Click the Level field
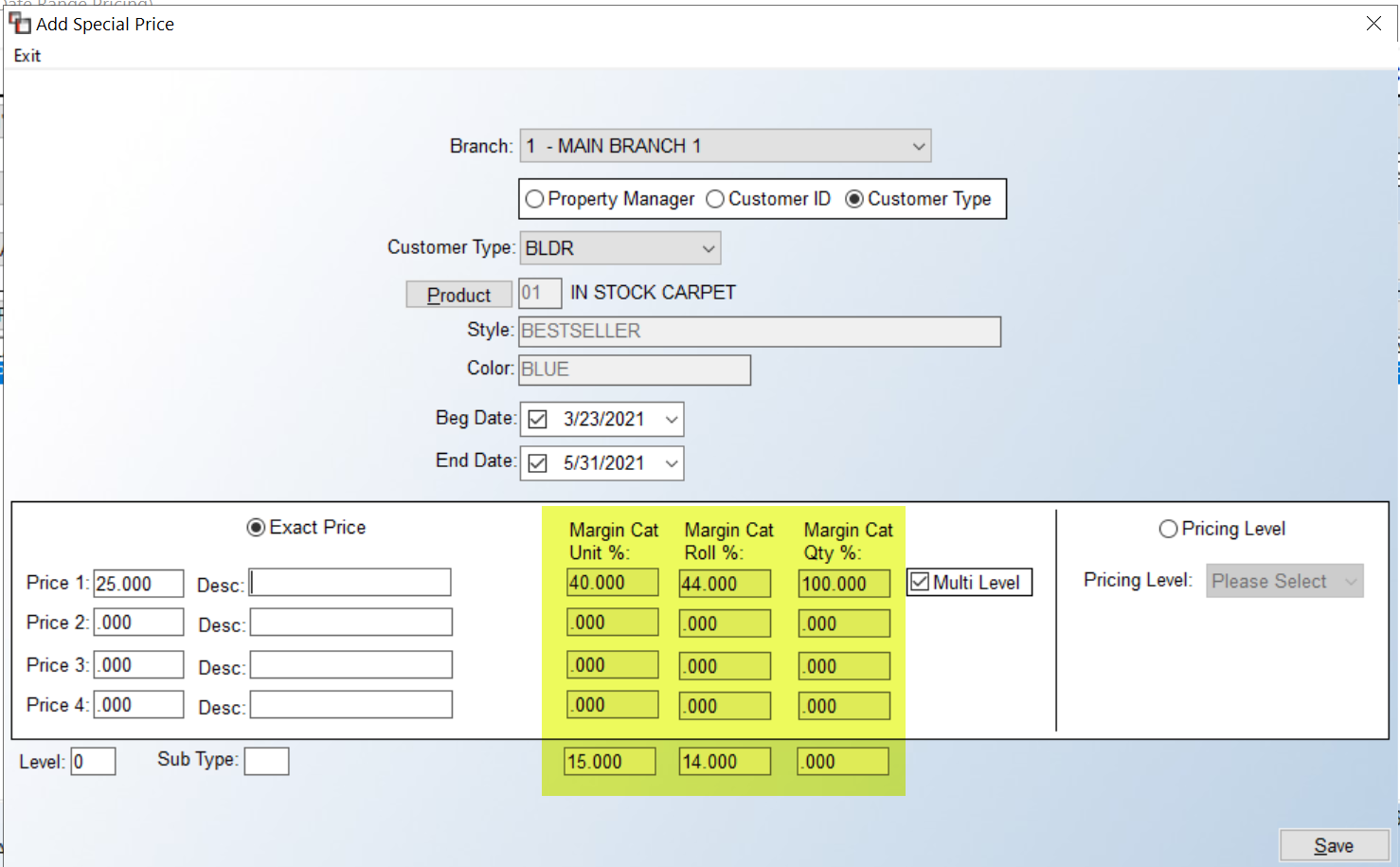The image size is (1400, 867). [94, 762]
